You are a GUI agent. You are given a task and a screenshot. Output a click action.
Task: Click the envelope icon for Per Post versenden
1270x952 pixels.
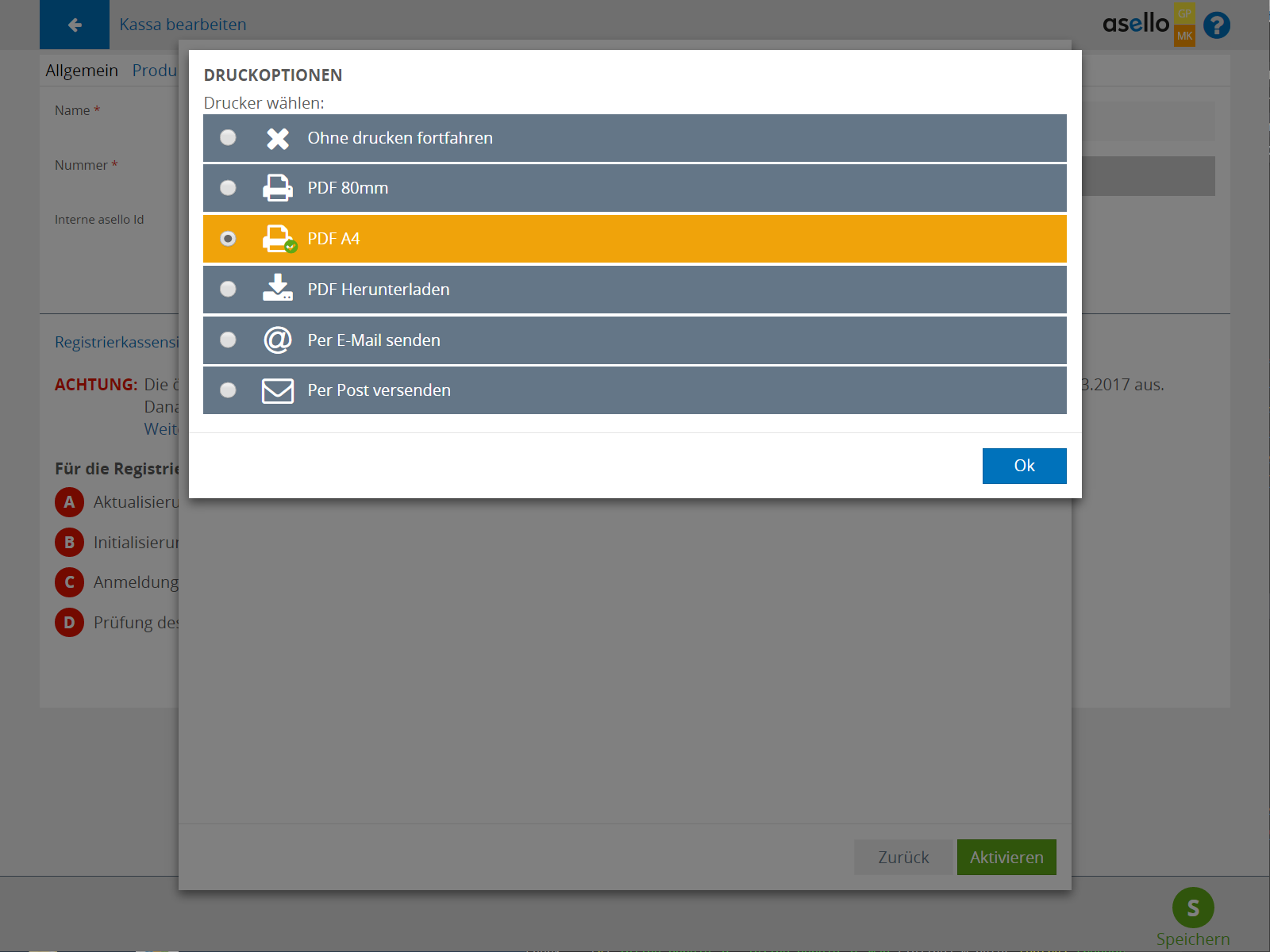coord(278,390)
